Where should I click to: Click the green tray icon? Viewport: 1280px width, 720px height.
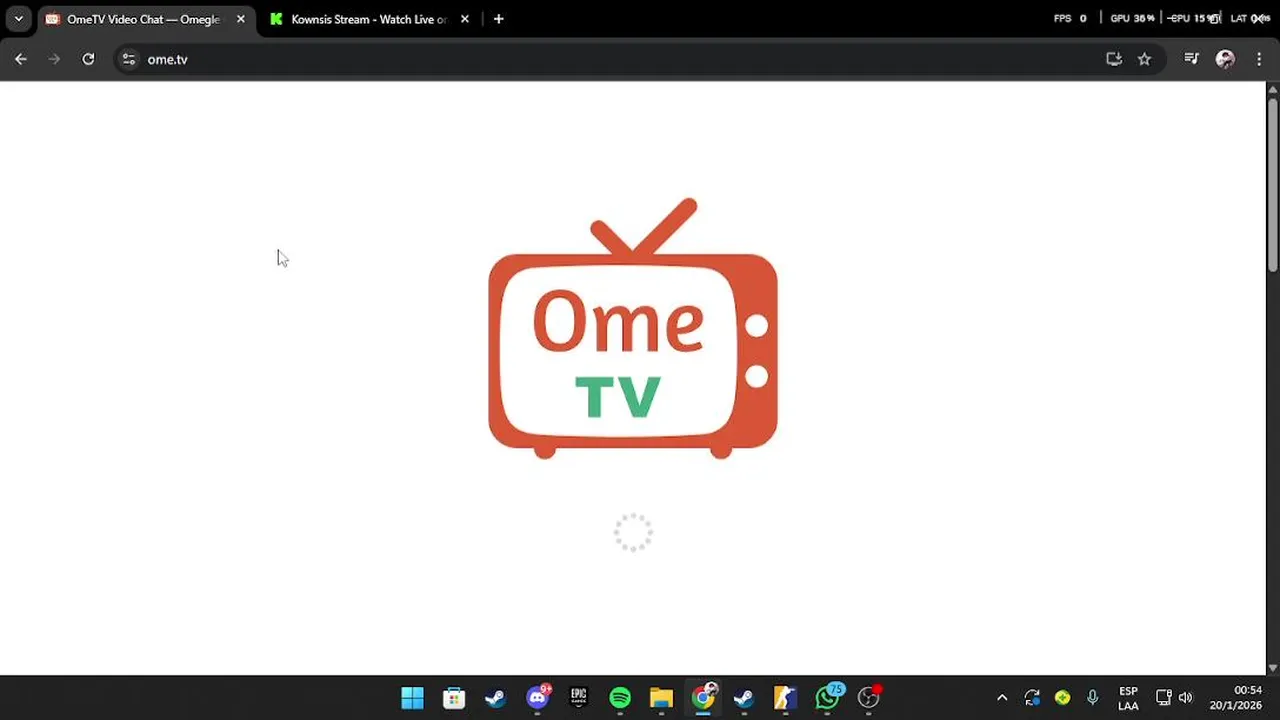coord(1063,698)
